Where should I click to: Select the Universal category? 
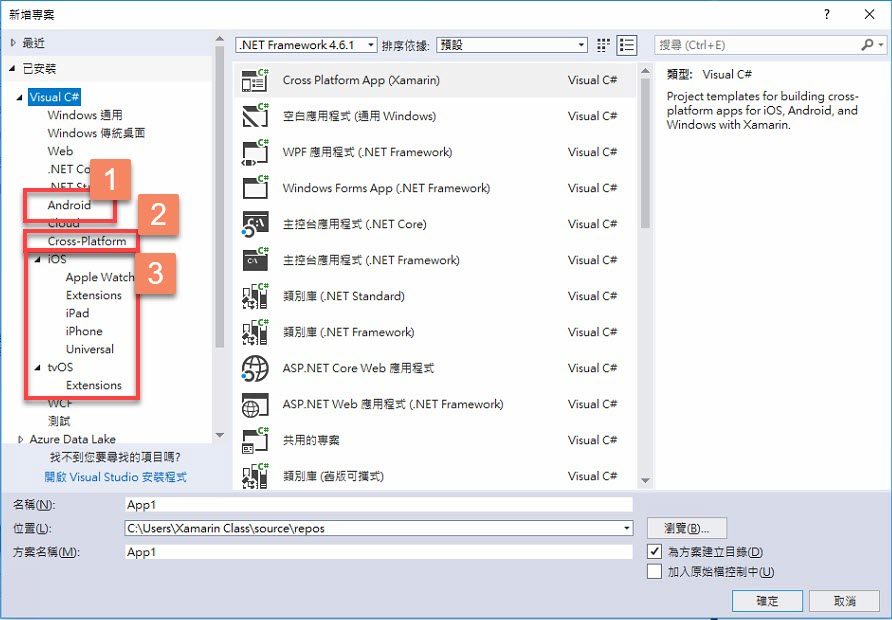point(90,349)
